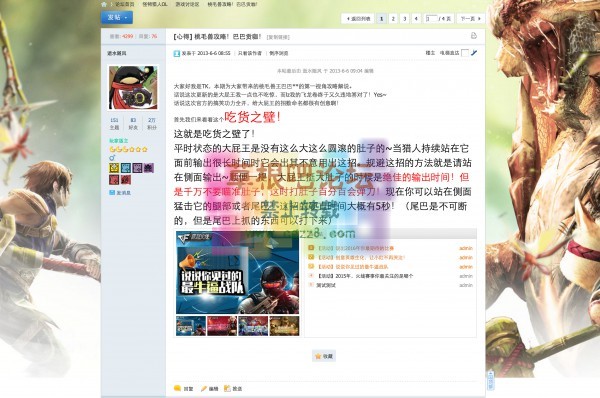Open the 测试测试 list entry

click(326, 285)
